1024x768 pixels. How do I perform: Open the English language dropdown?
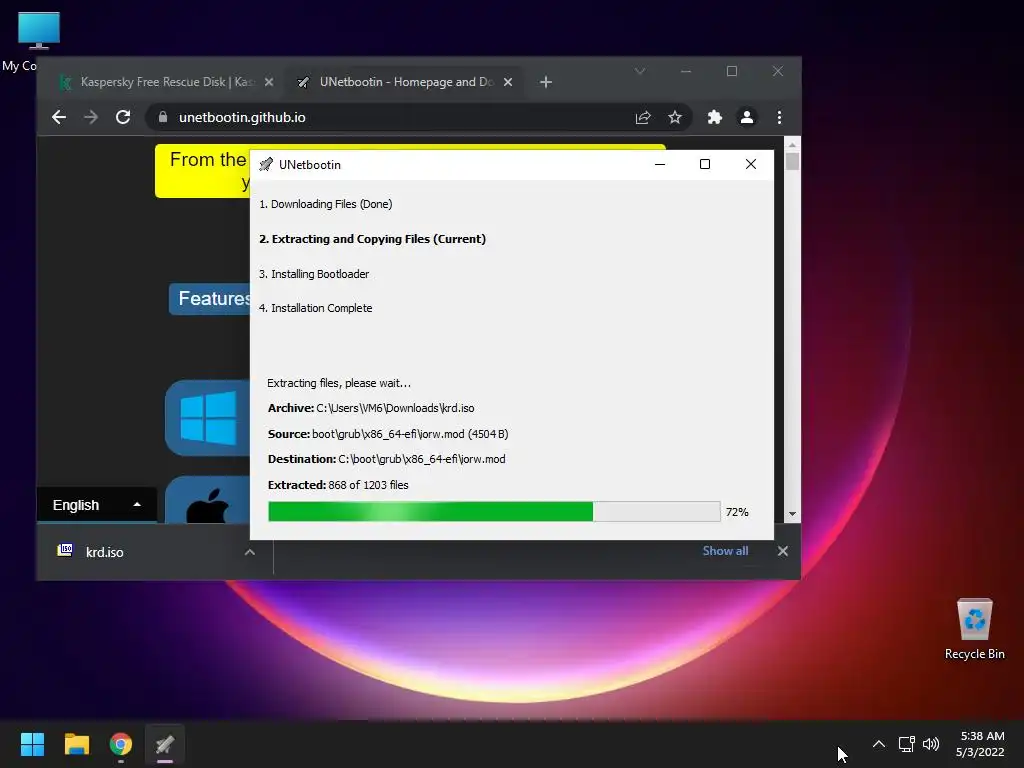[97, 505]
